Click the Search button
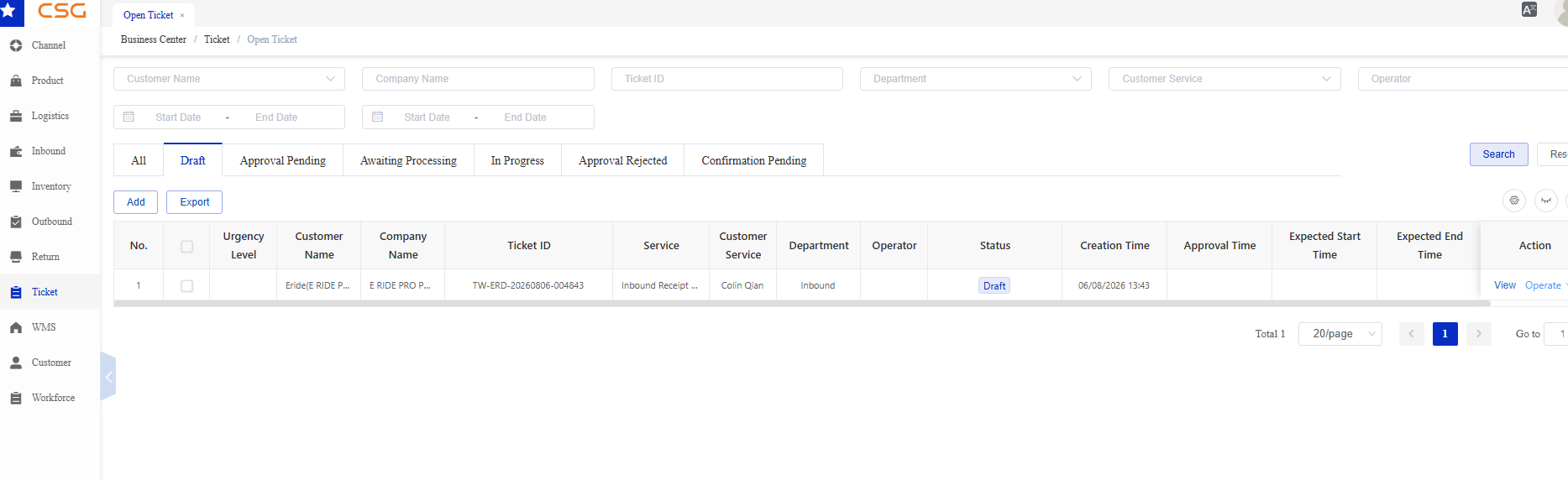Image resolution: width=1568 pixels, height=480 pixels. (x=1498, y=154)
